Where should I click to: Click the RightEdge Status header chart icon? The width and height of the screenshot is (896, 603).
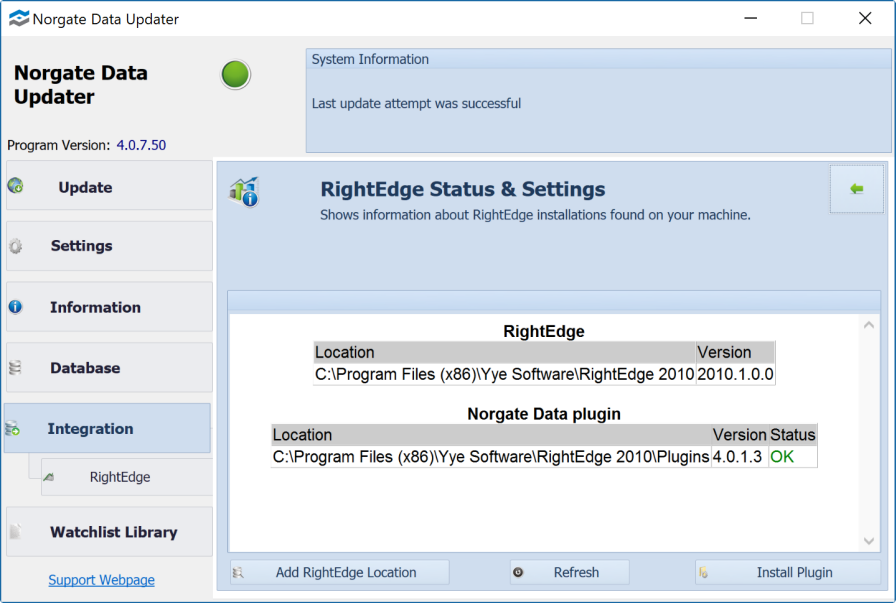(244, 191)
